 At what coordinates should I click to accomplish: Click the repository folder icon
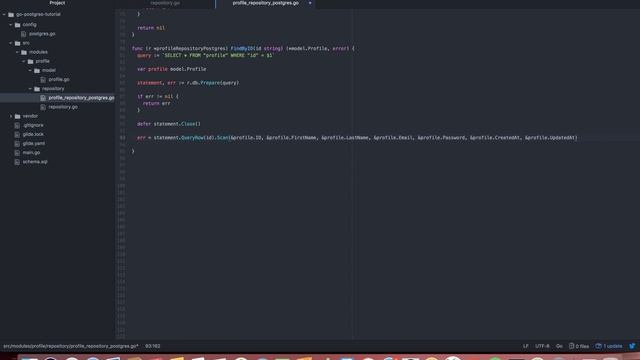click(37, 89)
